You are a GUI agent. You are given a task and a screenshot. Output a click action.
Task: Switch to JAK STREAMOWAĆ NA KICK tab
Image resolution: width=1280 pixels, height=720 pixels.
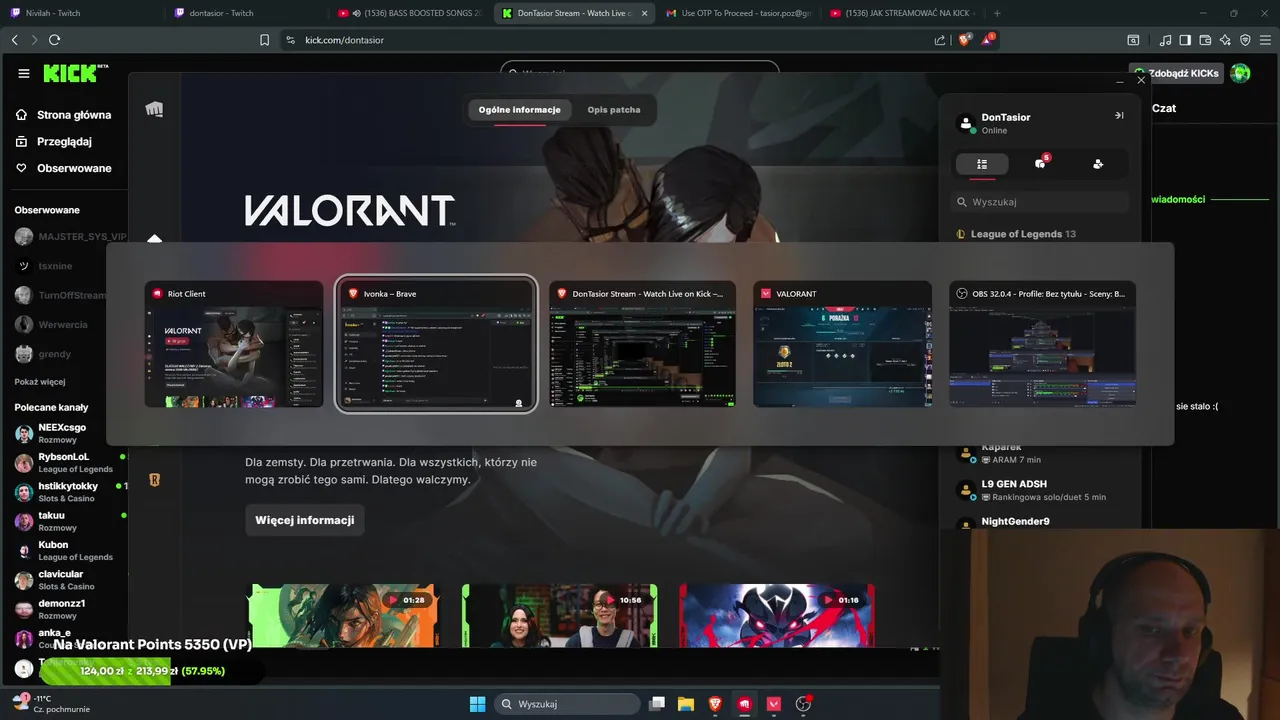[902, 13]
